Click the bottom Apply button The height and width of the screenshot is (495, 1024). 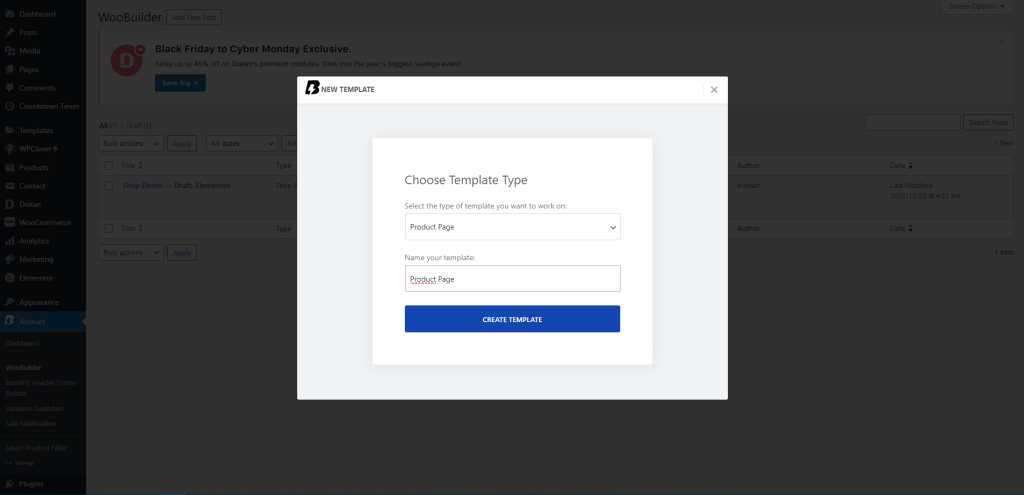[182, 253]
